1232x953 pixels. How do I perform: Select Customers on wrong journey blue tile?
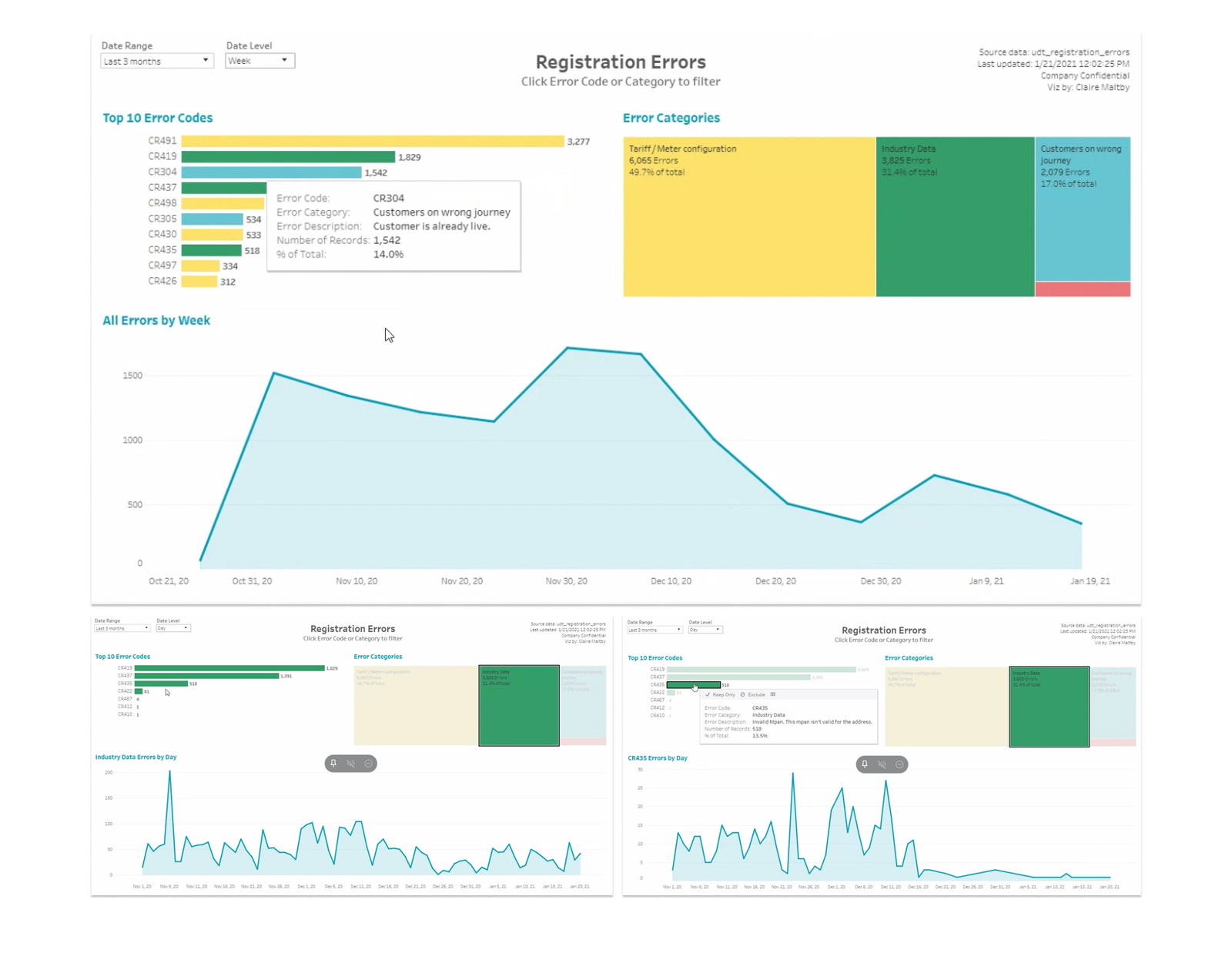pyautogui.click(x=1083, y=209)
